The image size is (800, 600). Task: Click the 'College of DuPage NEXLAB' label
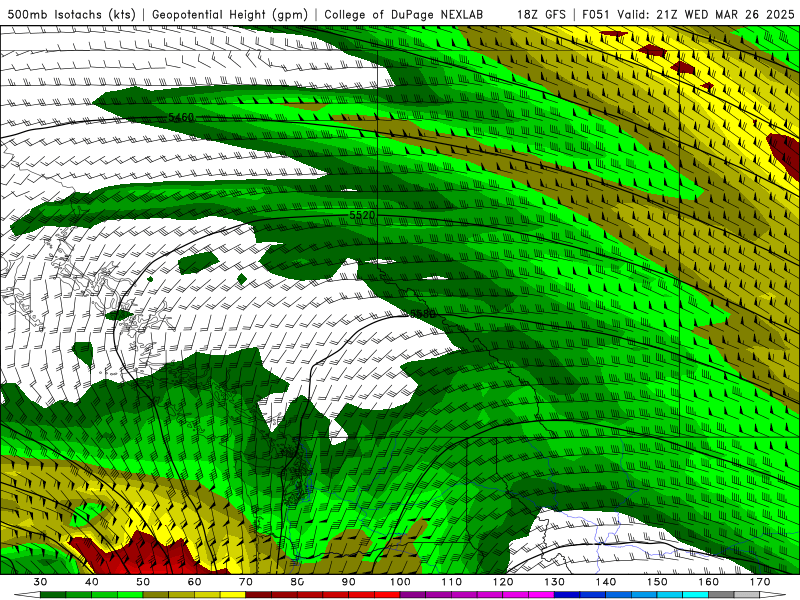[x=403, y=14]
